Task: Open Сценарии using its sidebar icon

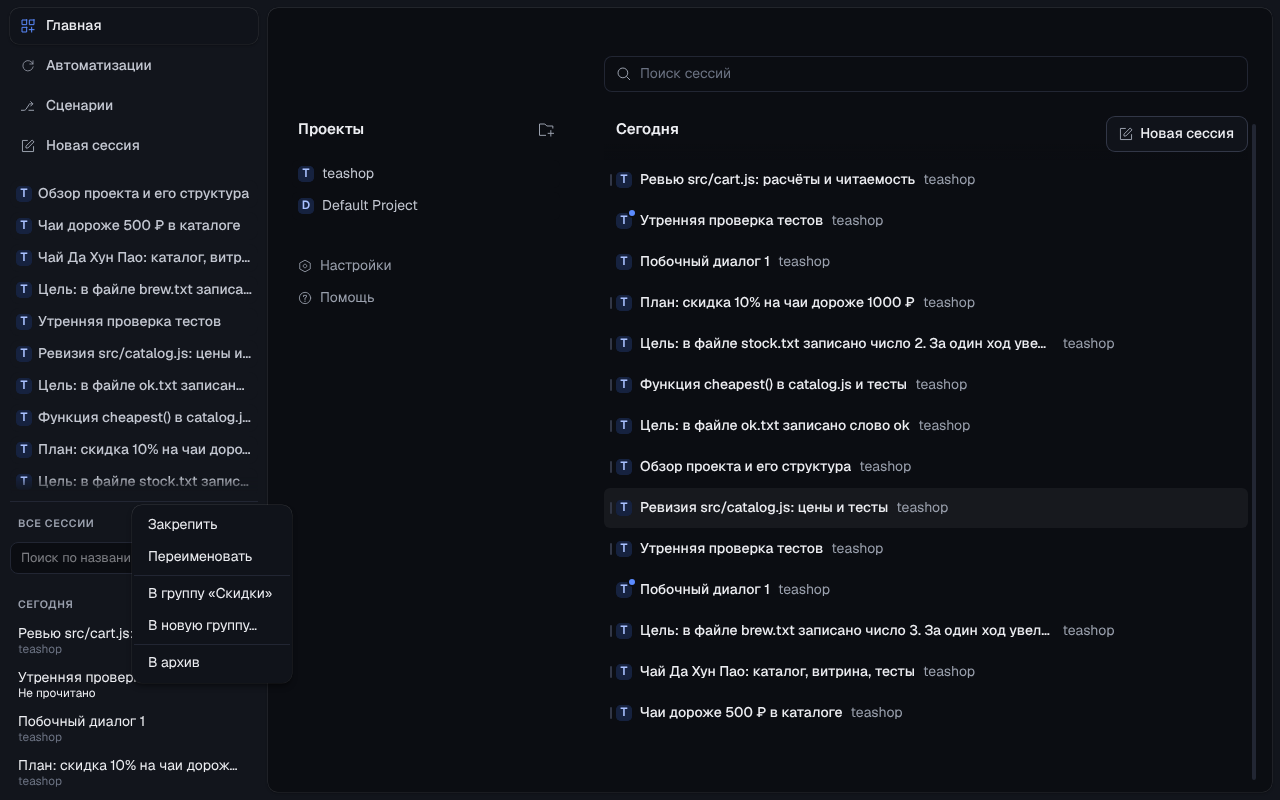Action: tap(28, 106)
